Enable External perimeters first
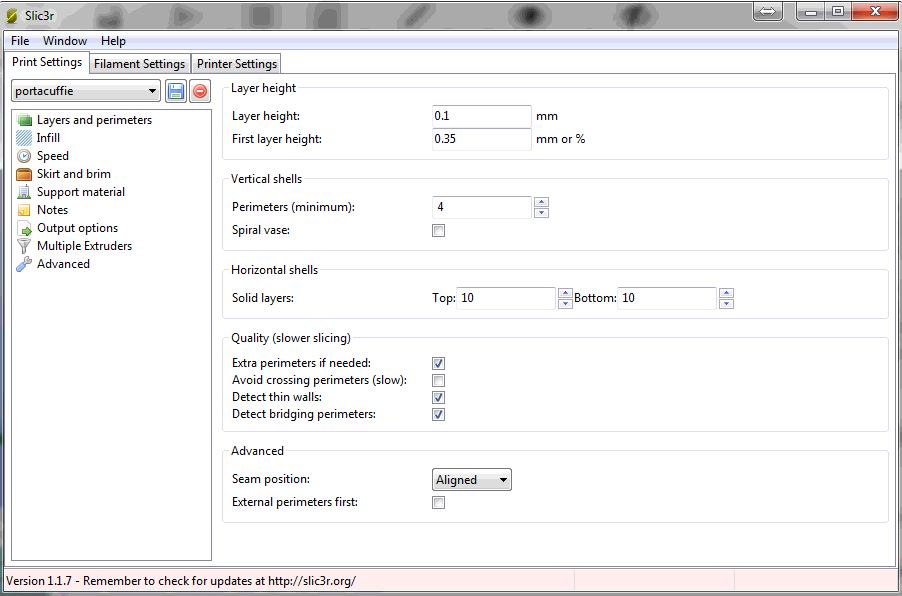Image resolution: width=902 pixels, height=596 pixels. pos(438,503)
